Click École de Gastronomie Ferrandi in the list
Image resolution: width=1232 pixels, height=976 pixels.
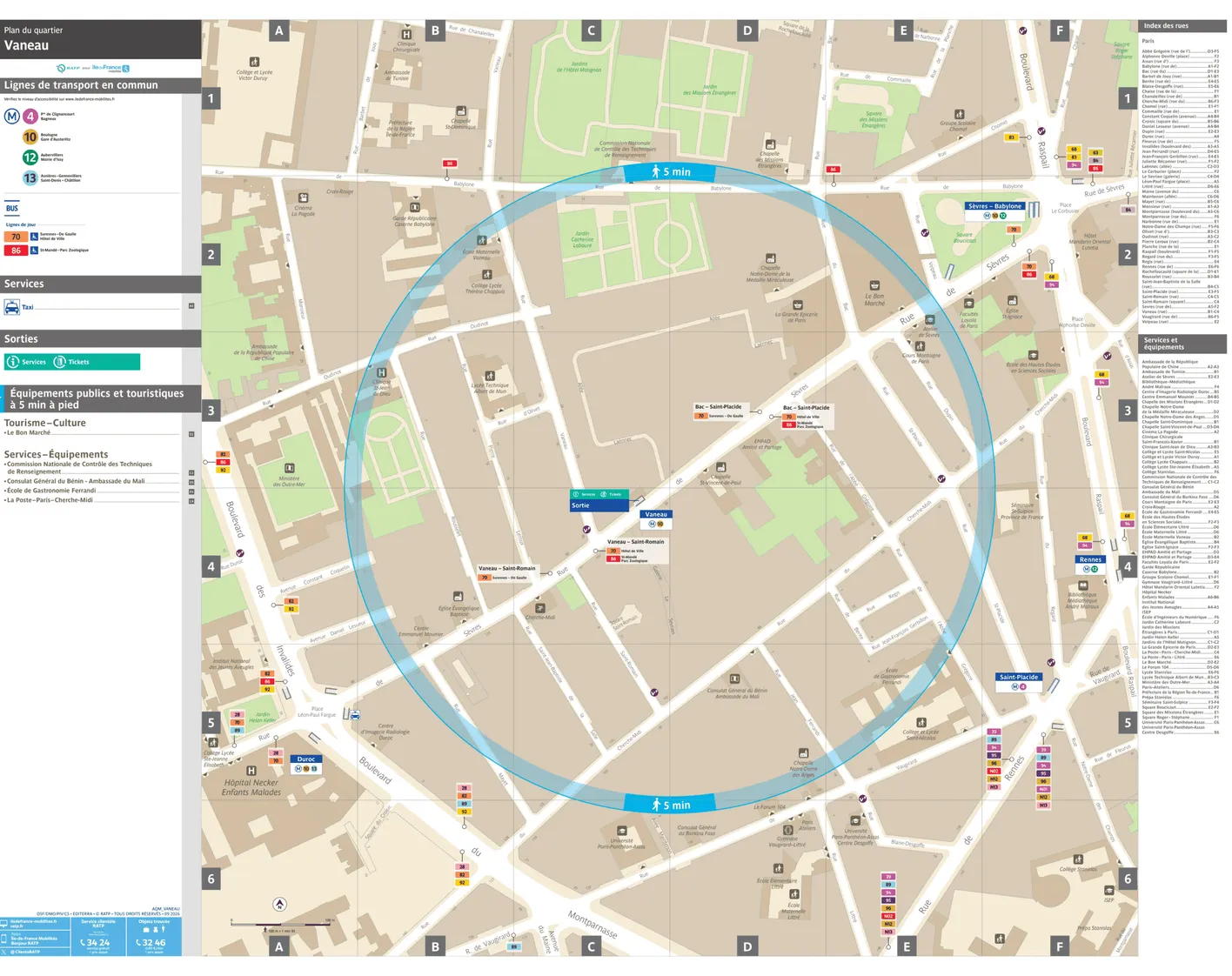click(x=50, y=491)
